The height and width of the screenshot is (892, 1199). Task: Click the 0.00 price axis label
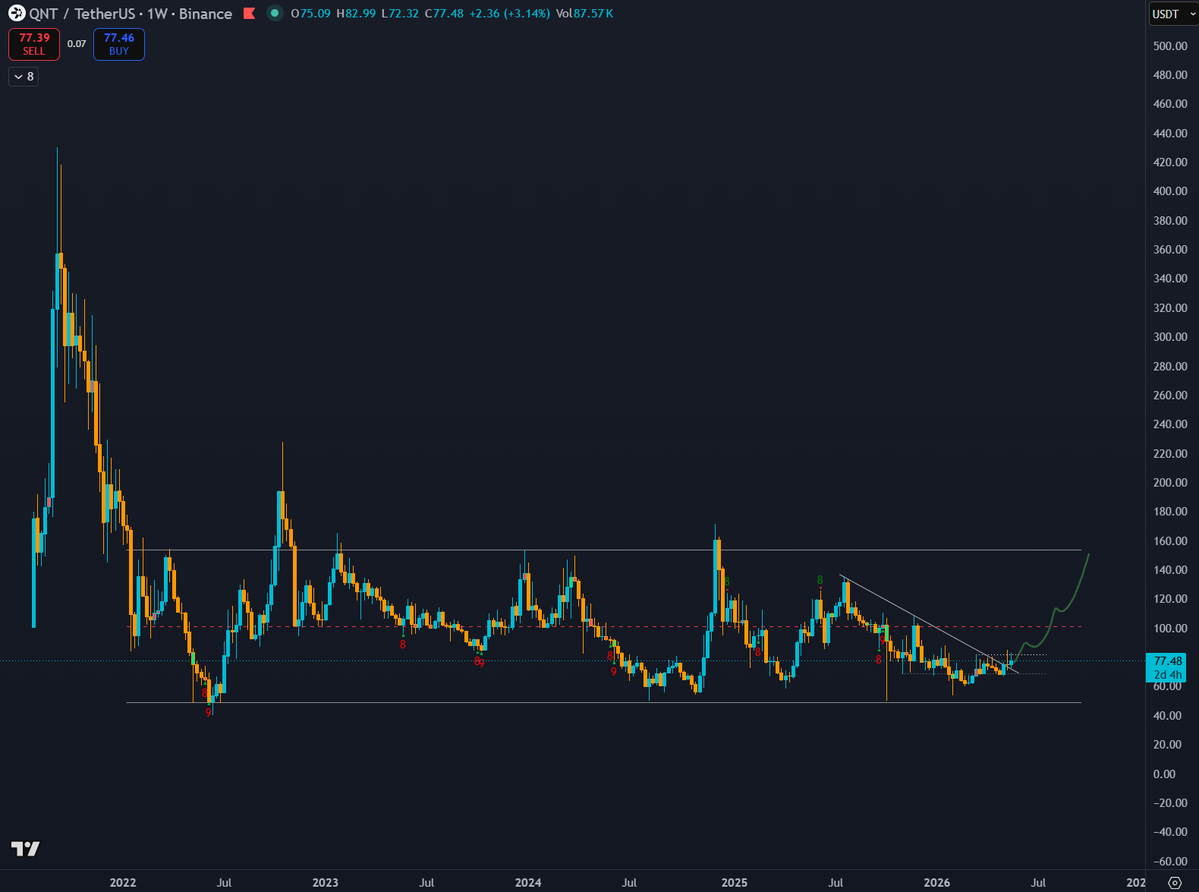1165,774
